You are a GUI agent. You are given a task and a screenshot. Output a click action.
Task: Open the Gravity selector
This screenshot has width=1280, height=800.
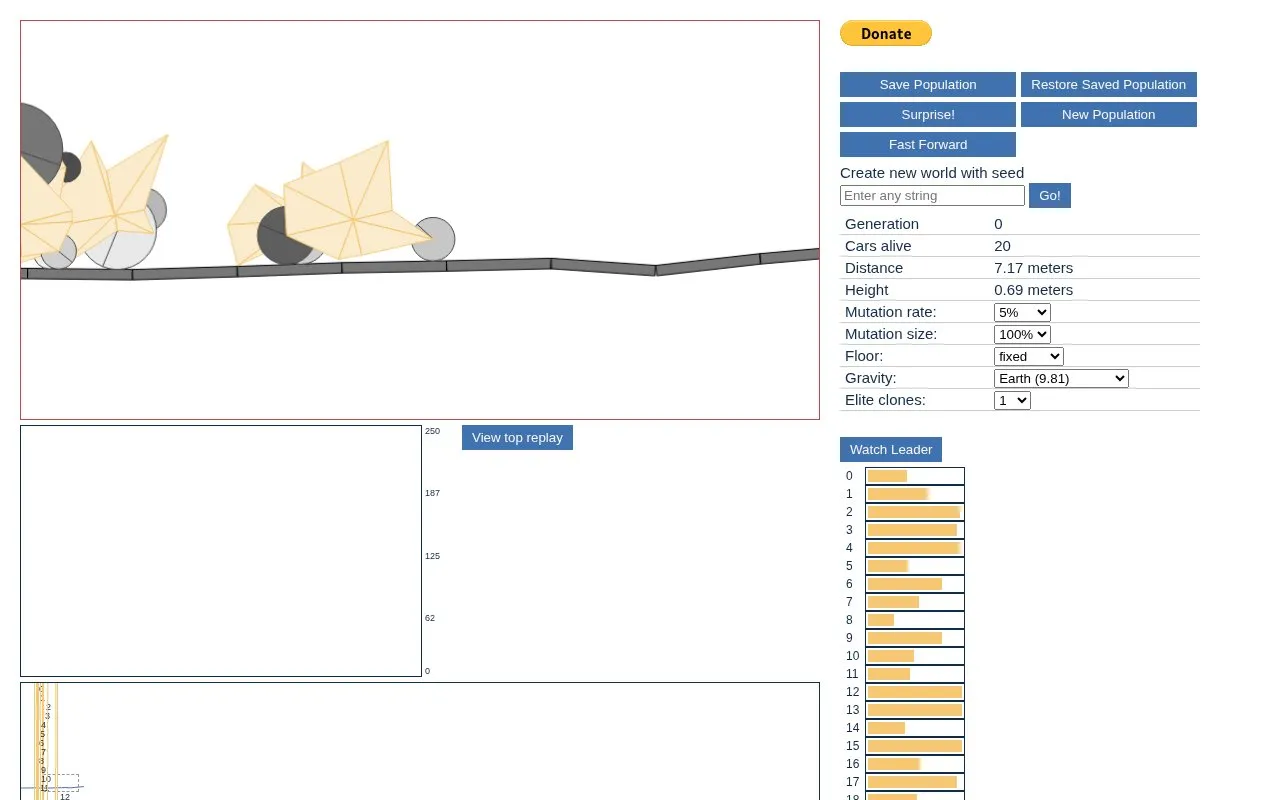(x=1061, y=379)
